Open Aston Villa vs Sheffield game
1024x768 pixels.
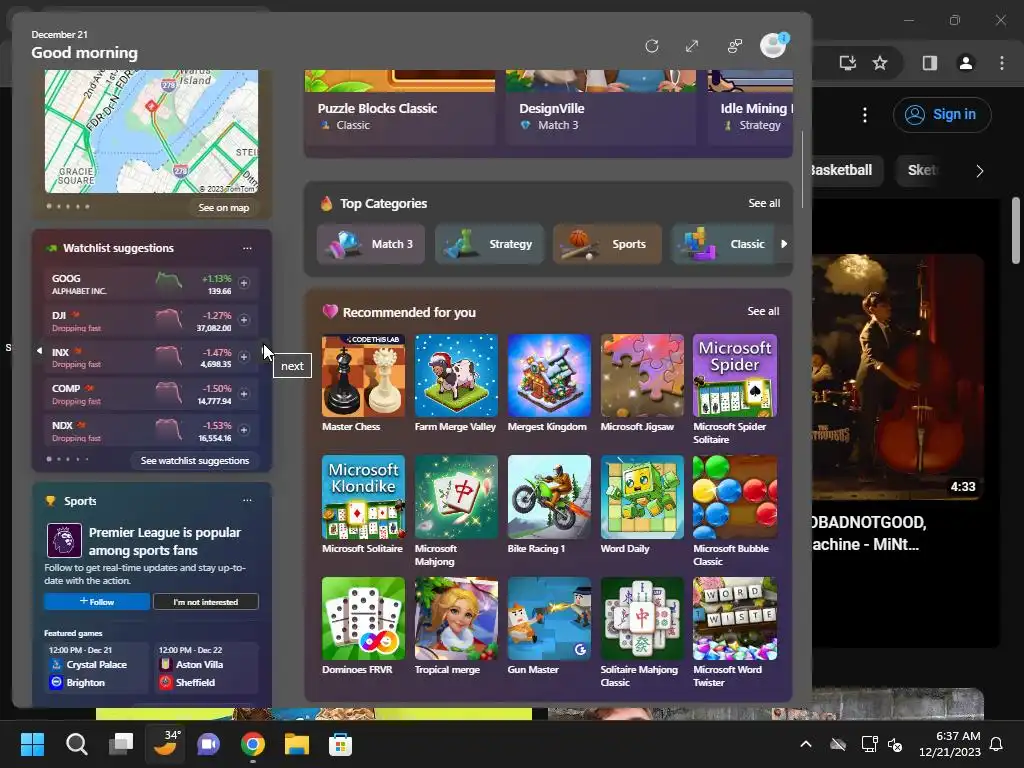coord(206,667)
